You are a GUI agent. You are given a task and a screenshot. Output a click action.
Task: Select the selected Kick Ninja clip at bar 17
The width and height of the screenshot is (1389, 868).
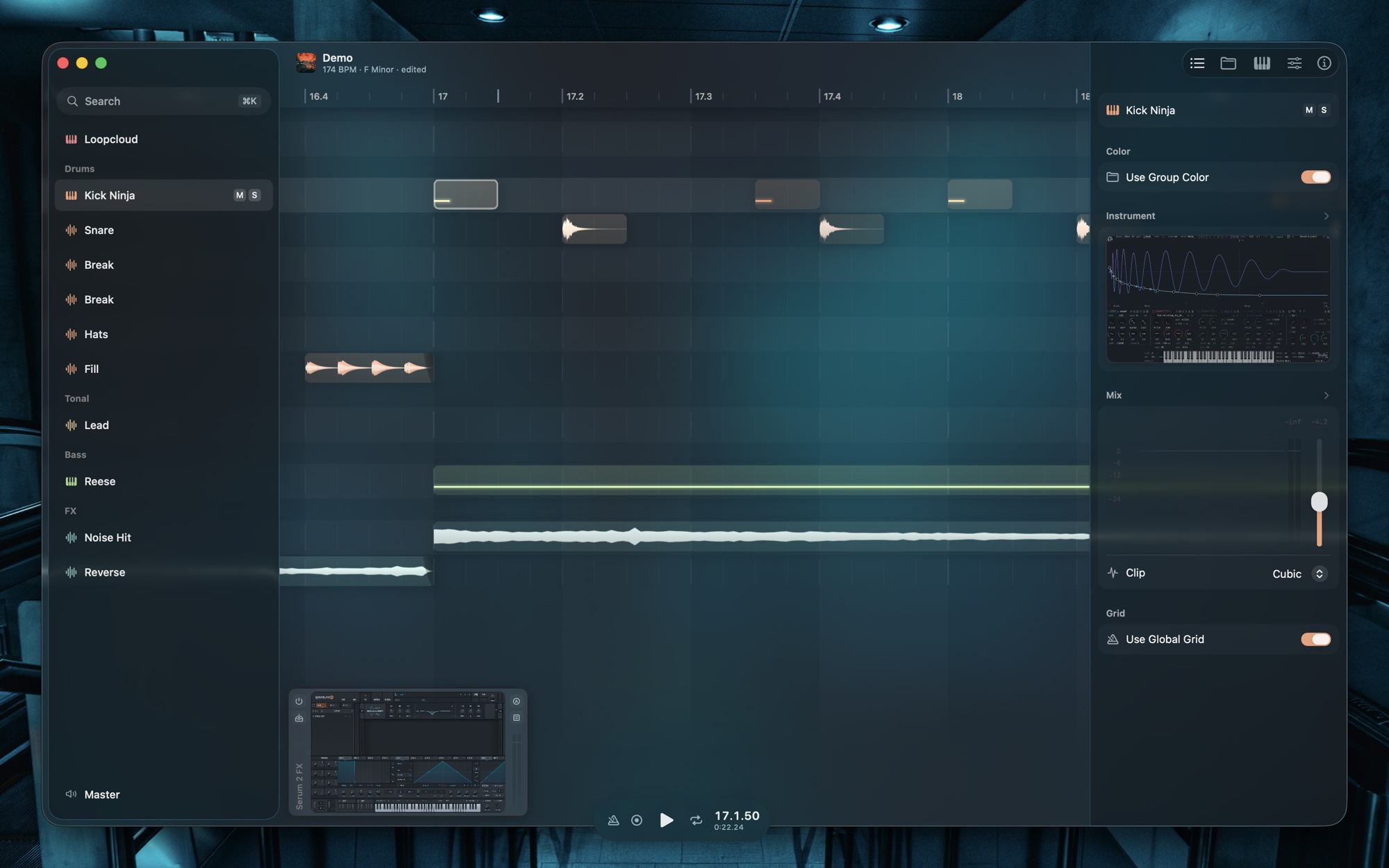tap(465, 194)
